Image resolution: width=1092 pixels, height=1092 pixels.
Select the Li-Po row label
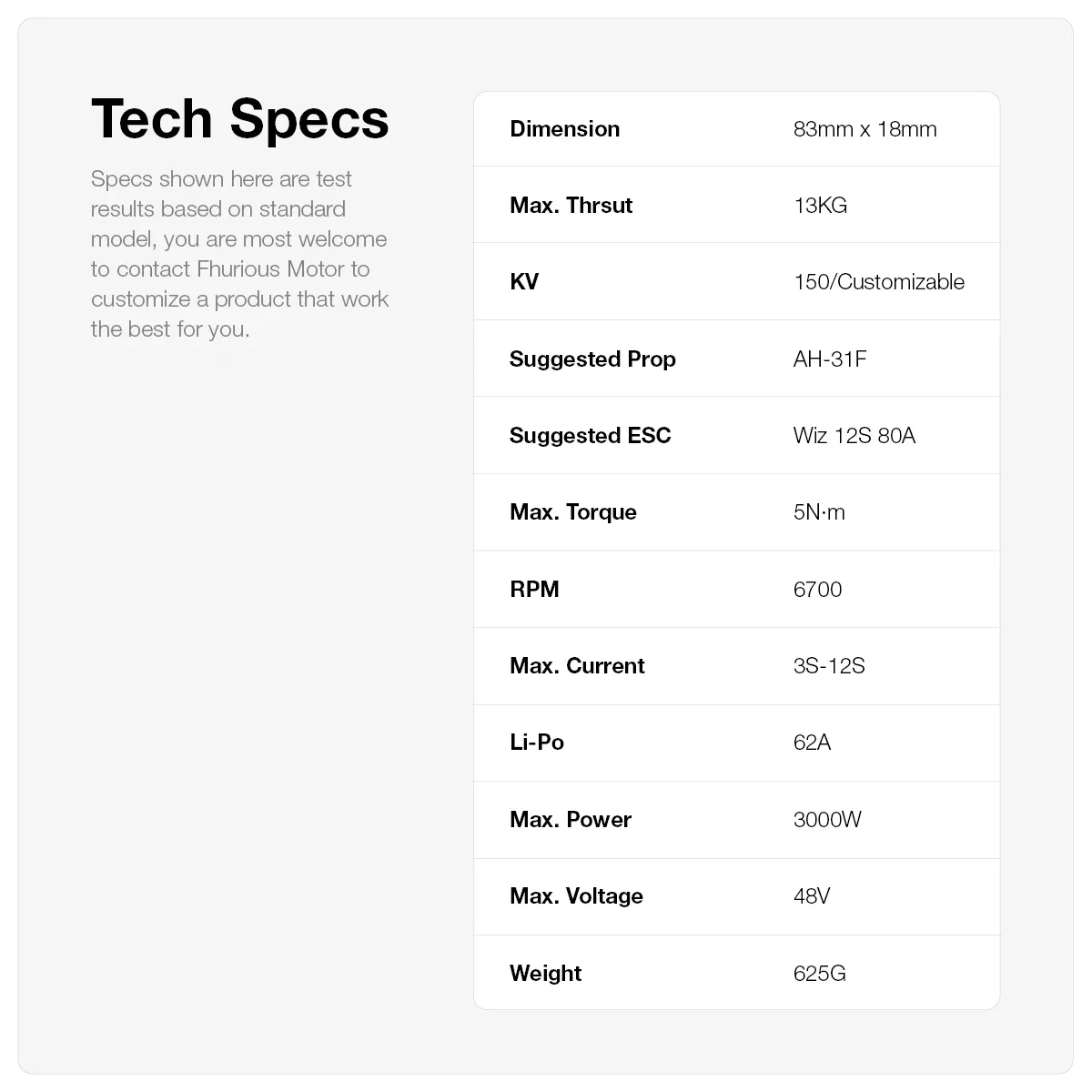pos(536,743)
